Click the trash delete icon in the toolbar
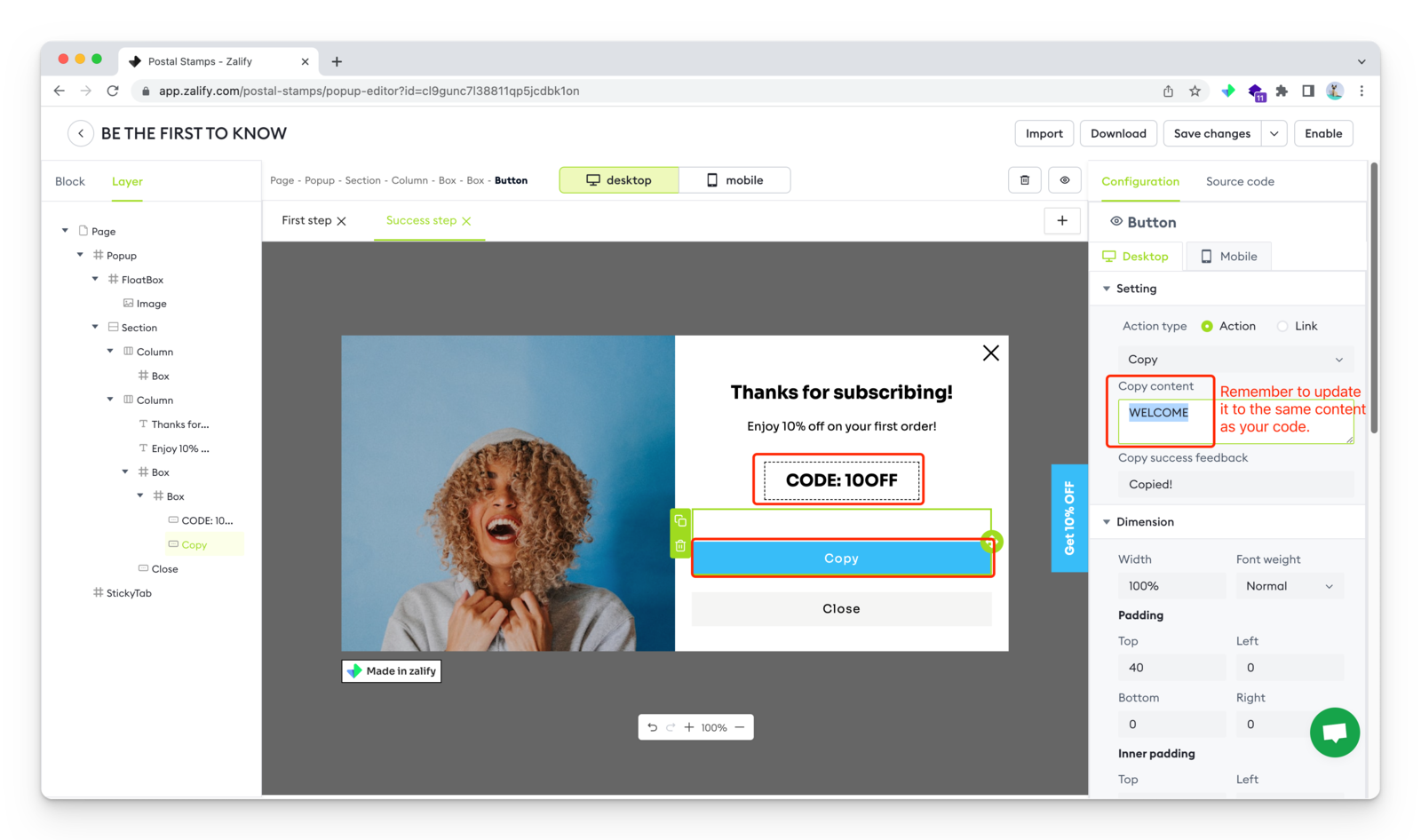Image resolution: width=1421 pixels, height=840 pixels. (1024, 180)
